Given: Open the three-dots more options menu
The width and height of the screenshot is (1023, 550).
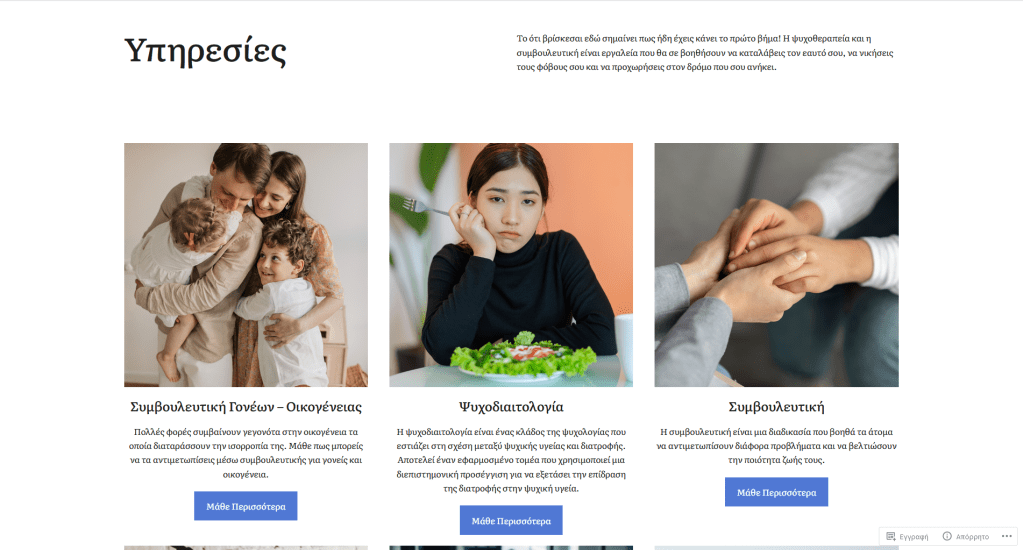Looking at the screenshot, I should click(x=1007, y=536).
